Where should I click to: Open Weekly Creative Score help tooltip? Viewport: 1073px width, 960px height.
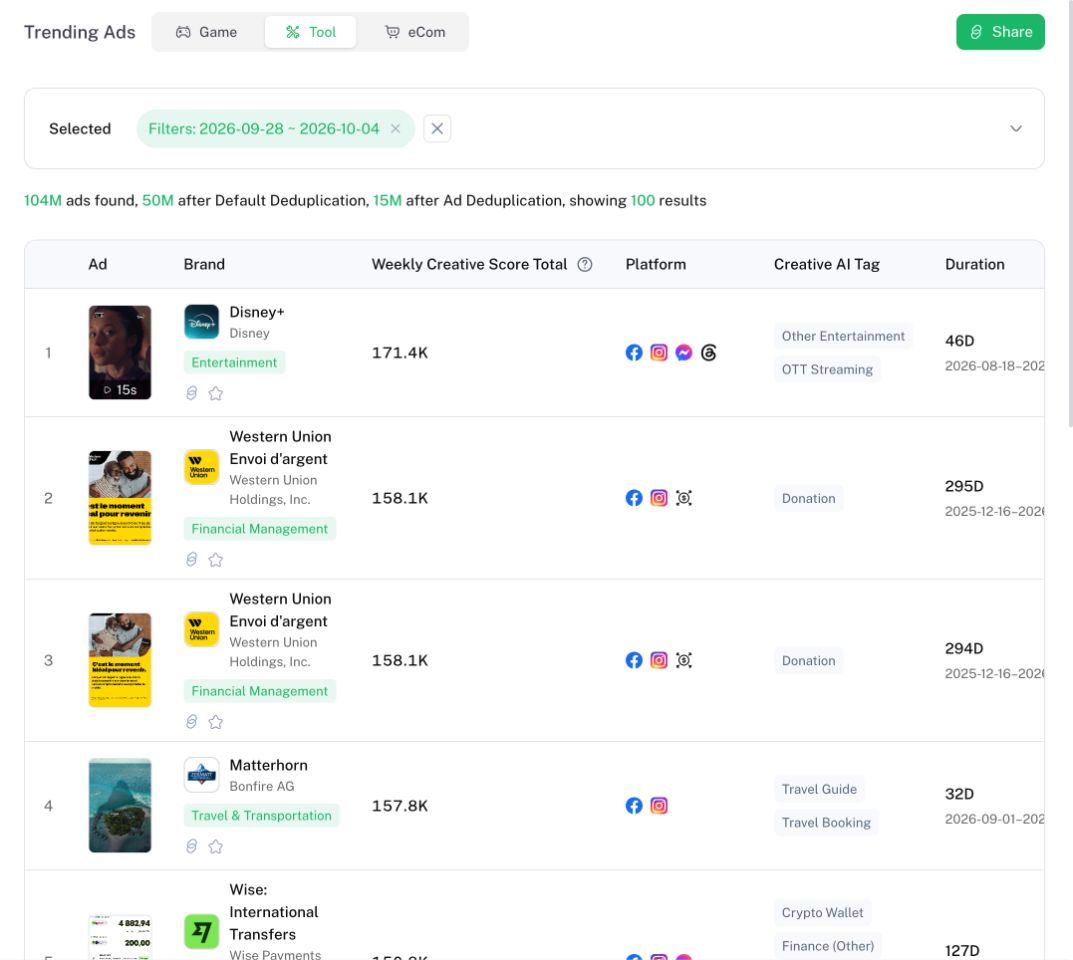click(x=584, y=265)
